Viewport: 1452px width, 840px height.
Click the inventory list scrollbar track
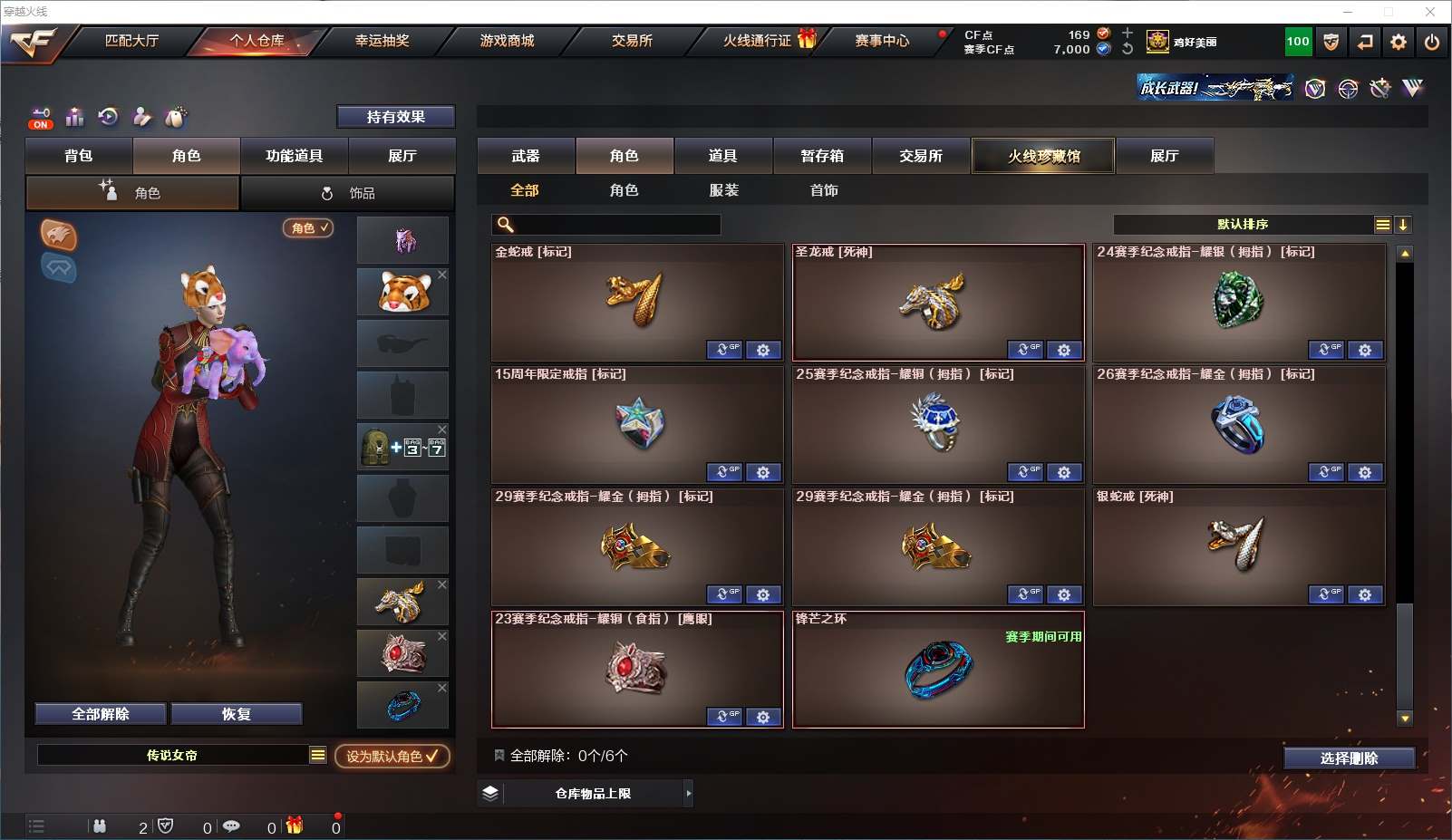pyautogui.click(x=1405, y=486)
